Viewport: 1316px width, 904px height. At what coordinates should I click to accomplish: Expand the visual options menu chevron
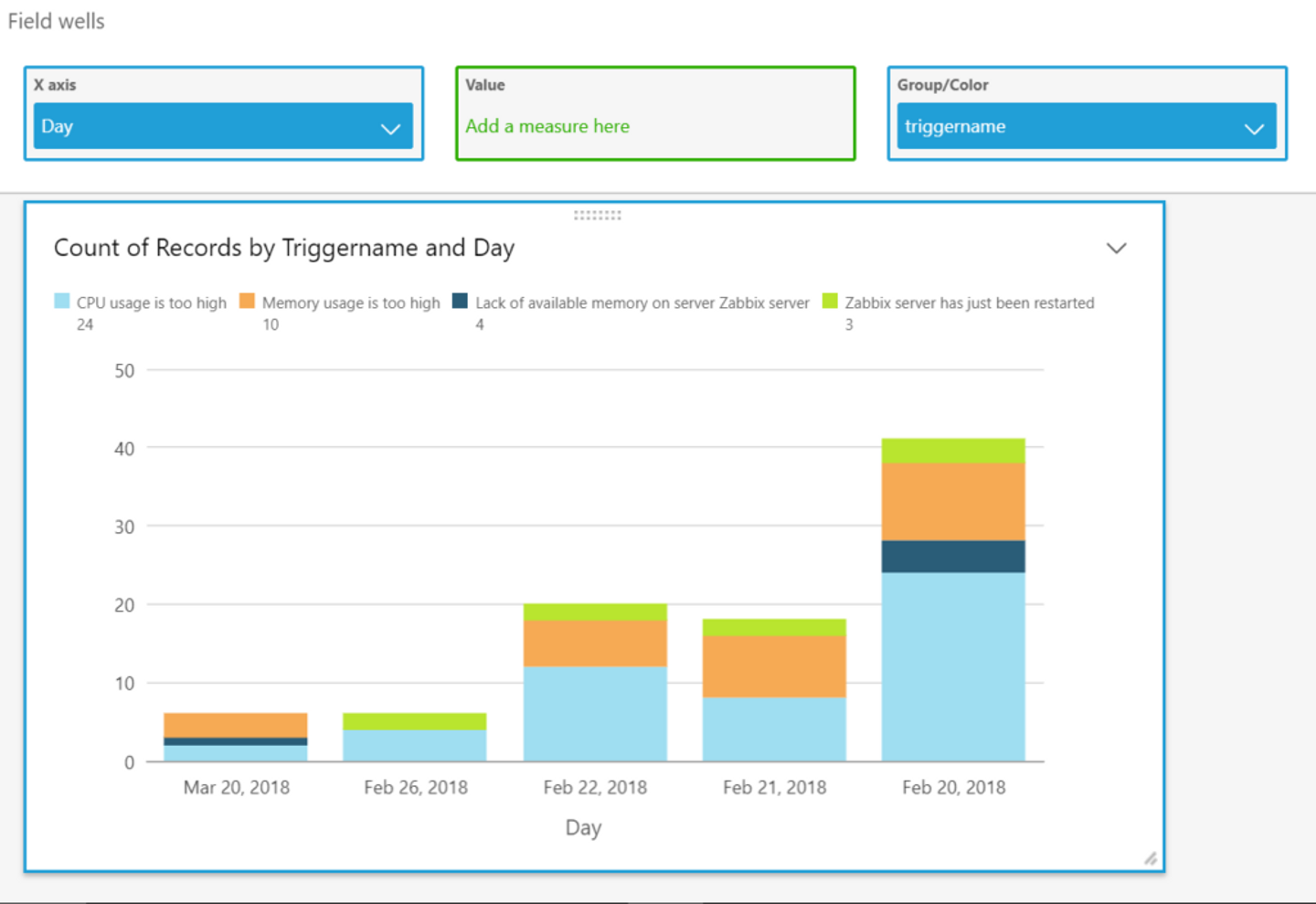click(x=1116, y=248)
